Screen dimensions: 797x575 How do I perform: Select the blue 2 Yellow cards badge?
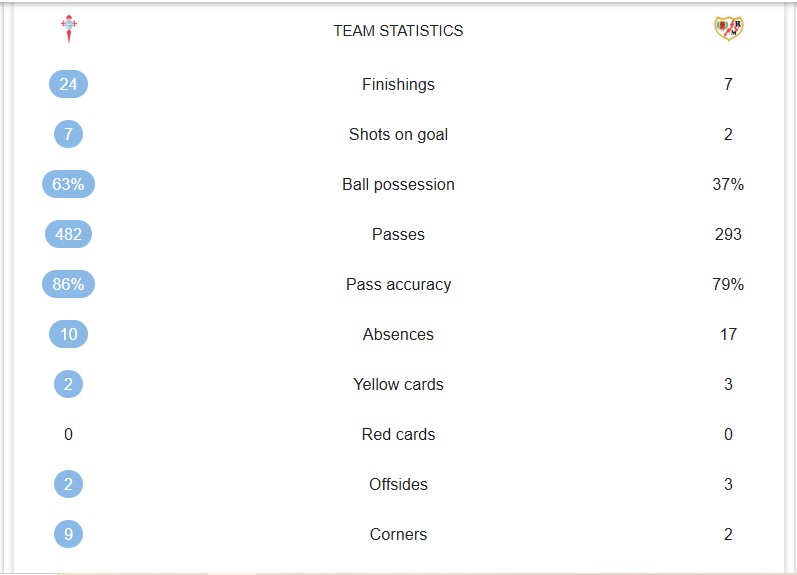coord(68,384)
